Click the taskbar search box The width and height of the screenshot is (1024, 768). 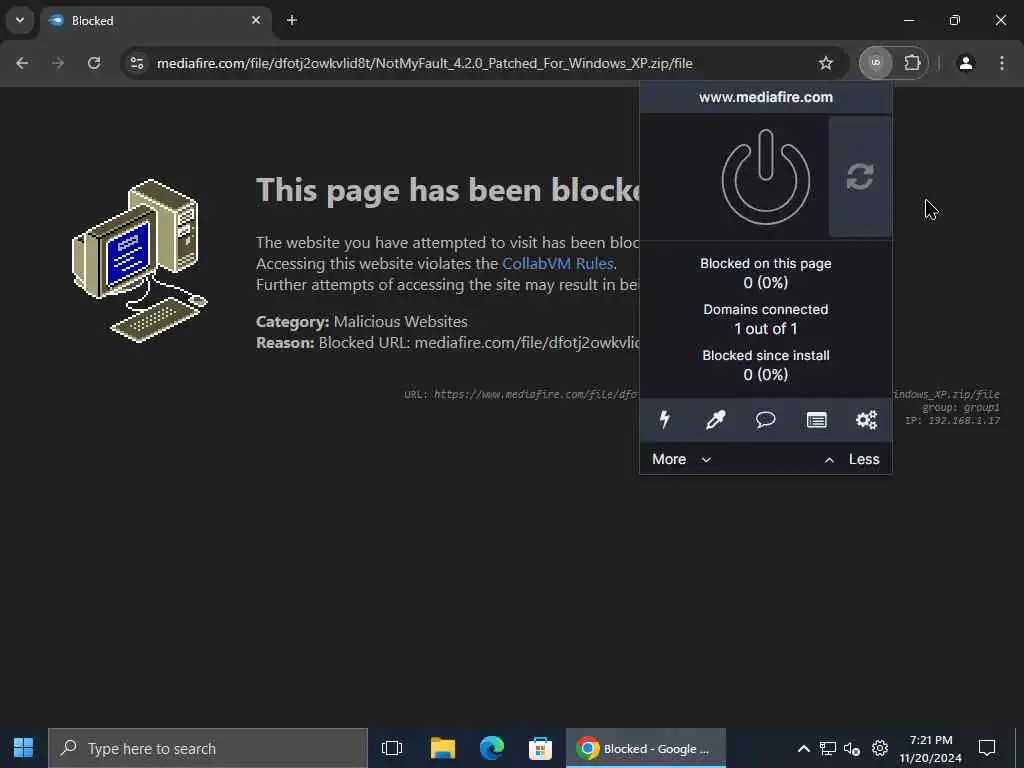point(208,748)
